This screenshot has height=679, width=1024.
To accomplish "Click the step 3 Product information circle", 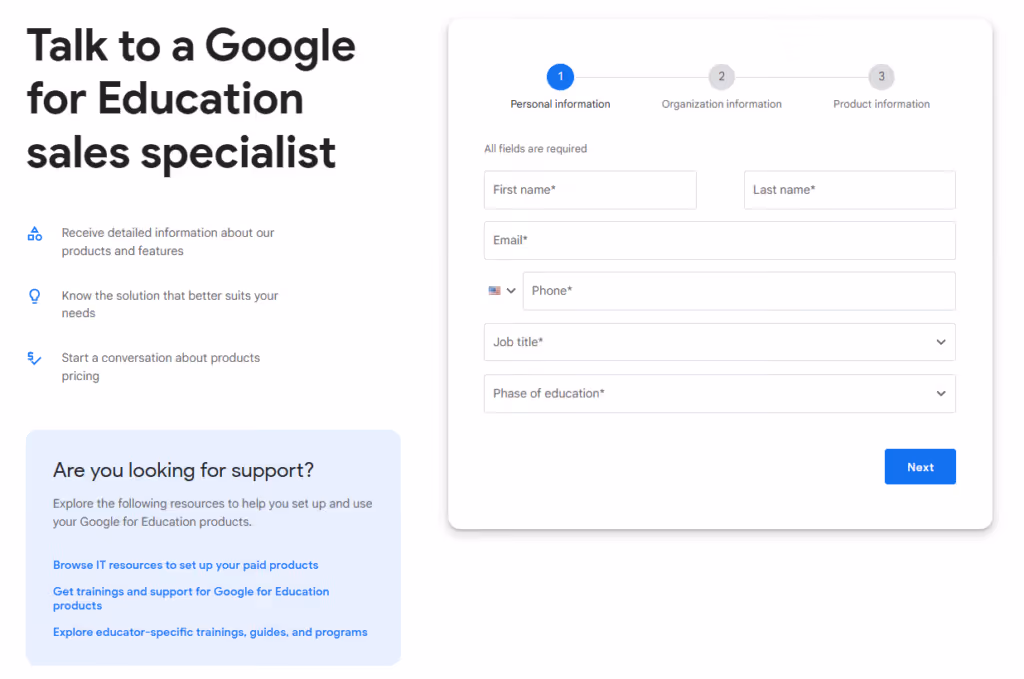I will click(x=881, y=76).
